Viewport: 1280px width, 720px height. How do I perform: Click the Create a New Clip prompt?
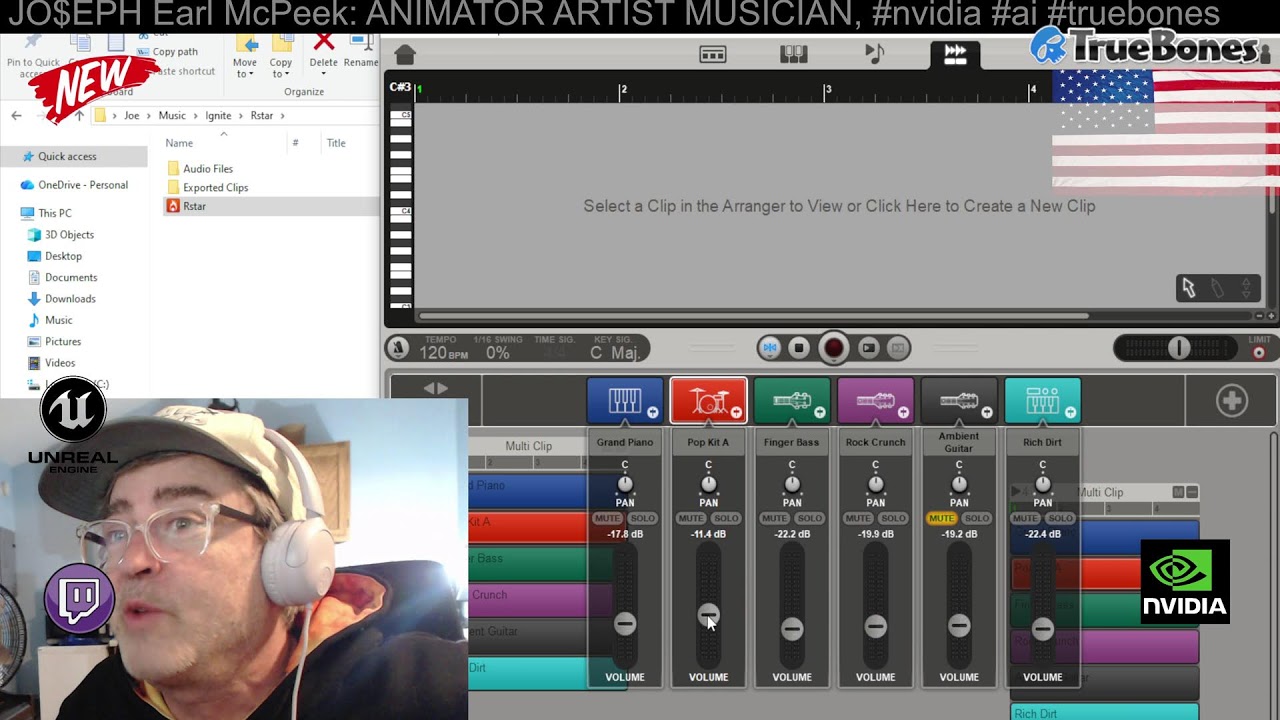pos(839,206)
